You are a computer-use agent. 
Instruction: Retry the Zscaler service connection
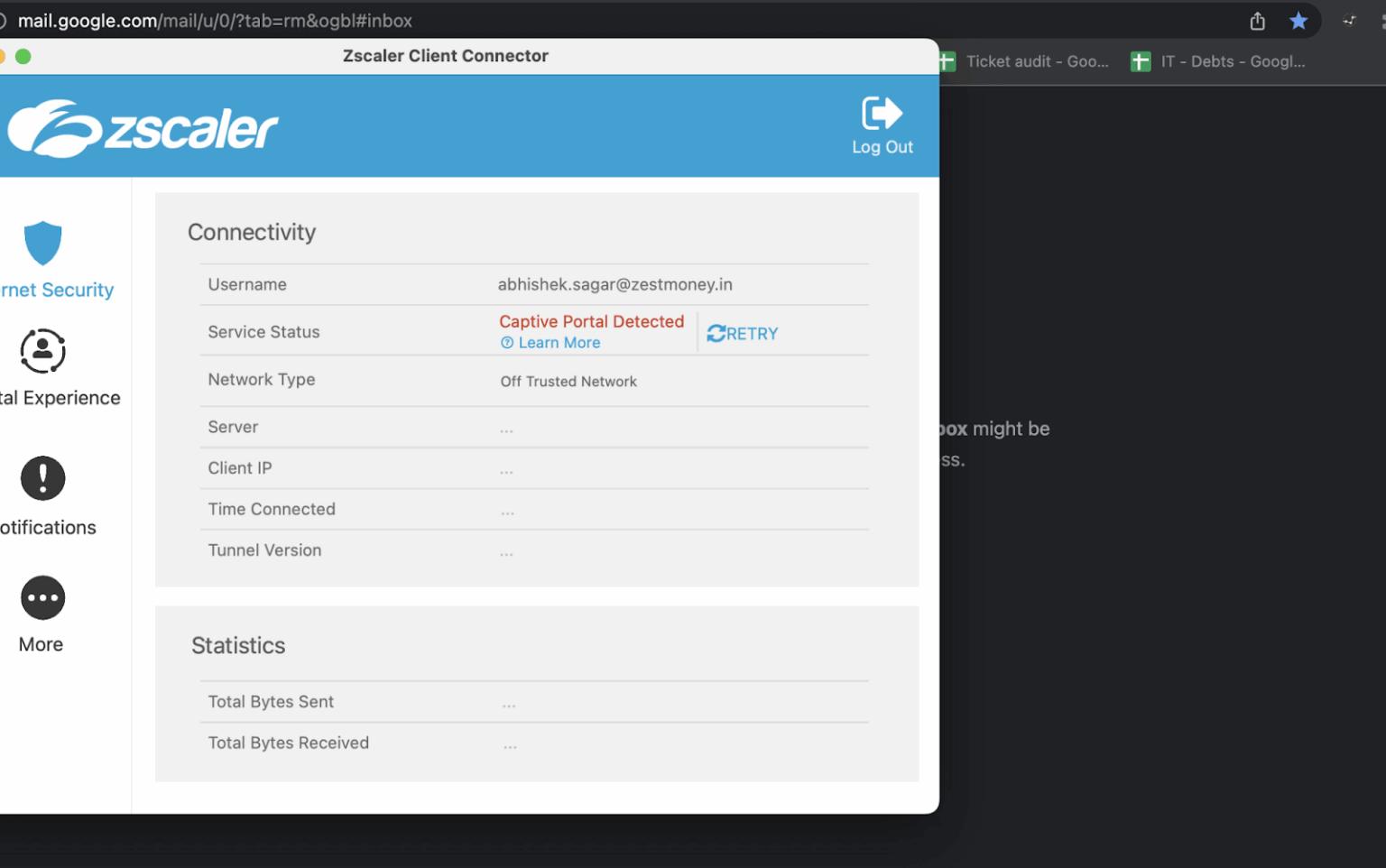pos(742,334)
